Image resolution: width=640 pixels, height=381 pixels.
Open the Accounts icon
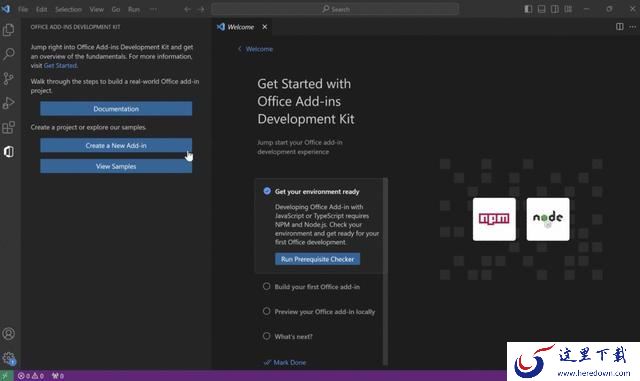[x=9, y=334]
